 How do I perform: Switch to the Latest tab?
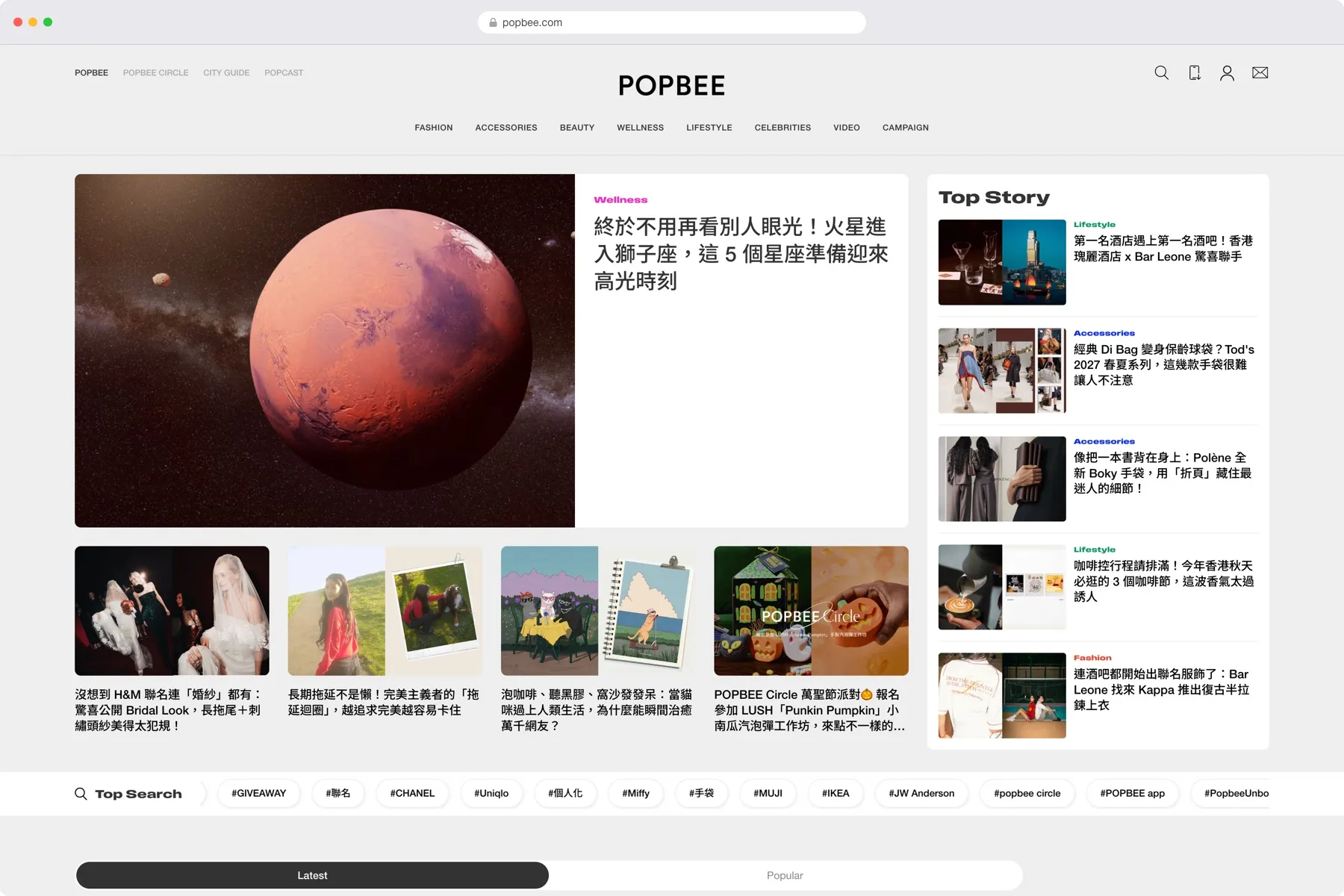(312, 875)
